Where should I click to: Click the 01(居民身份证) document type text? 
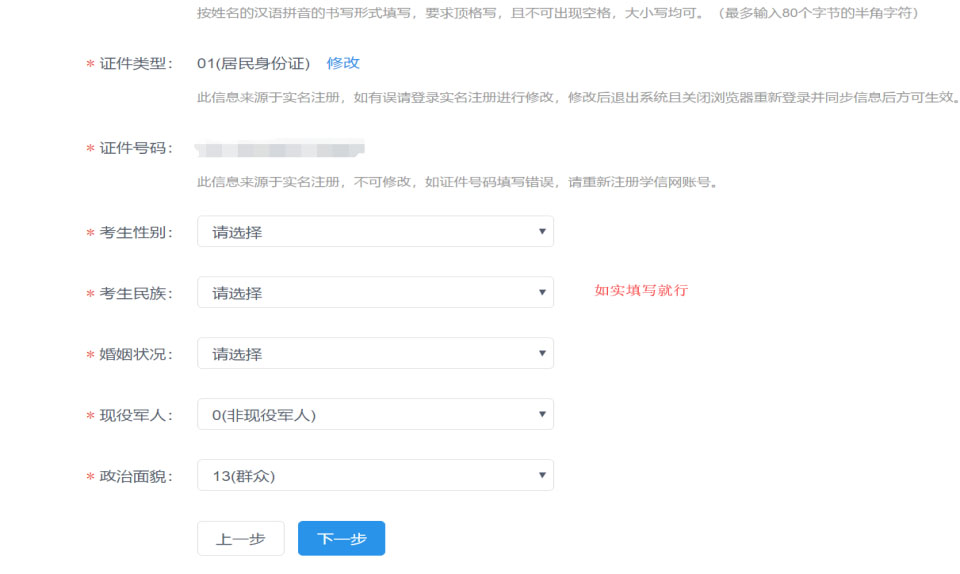pyautogui.click(x=254, y=63)
